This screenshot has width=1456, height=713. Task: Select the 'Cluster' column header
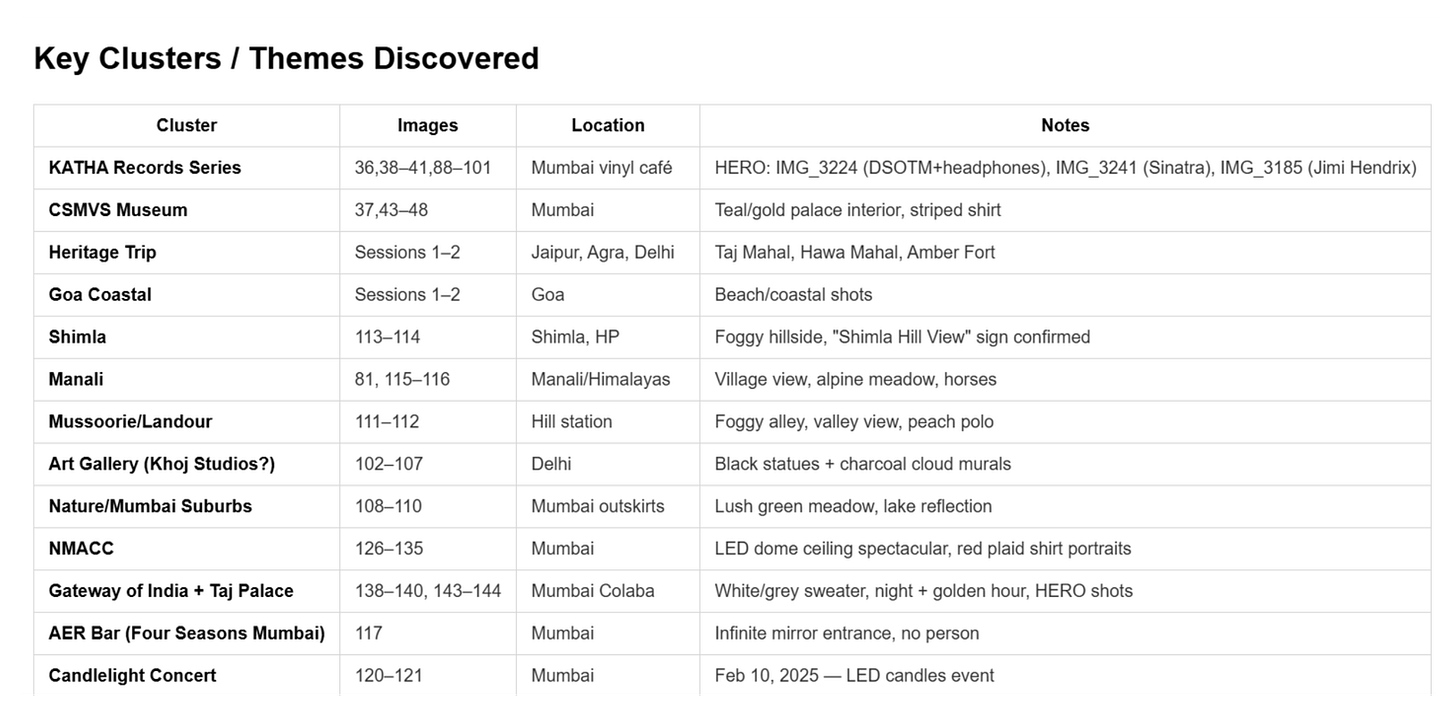click(187, 125)
